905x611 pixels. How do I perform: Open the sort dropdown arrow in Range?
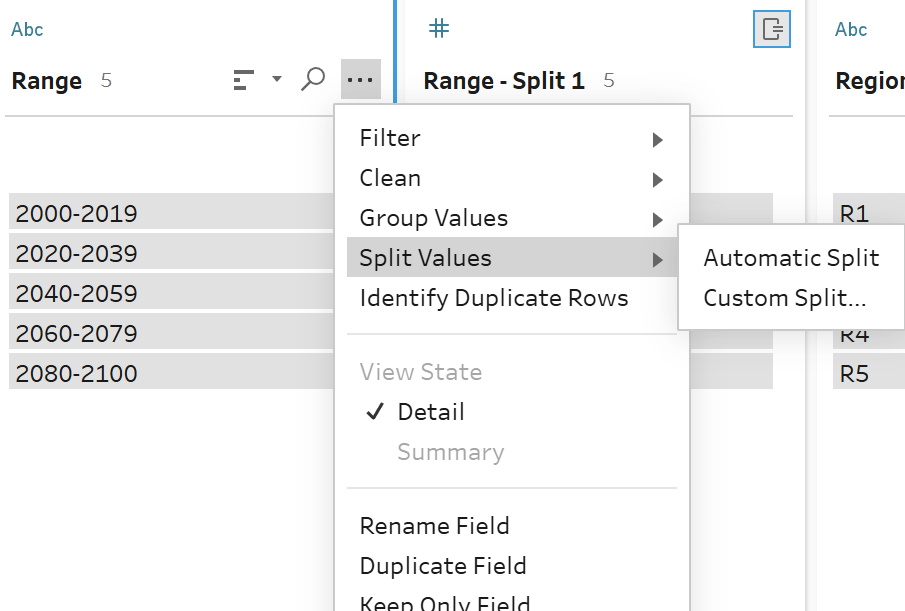[277, 80]
